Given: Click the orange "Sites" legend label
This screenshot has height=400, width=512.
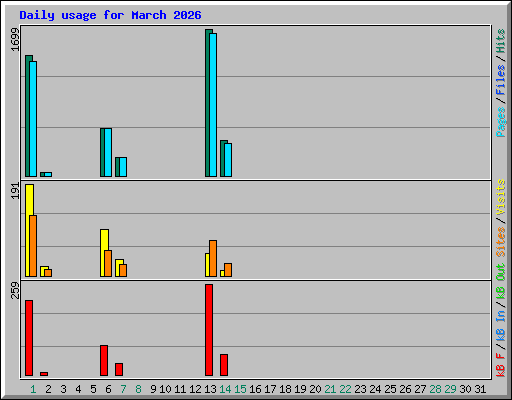Looking at the screenshot, I should [x=501, y=242].
